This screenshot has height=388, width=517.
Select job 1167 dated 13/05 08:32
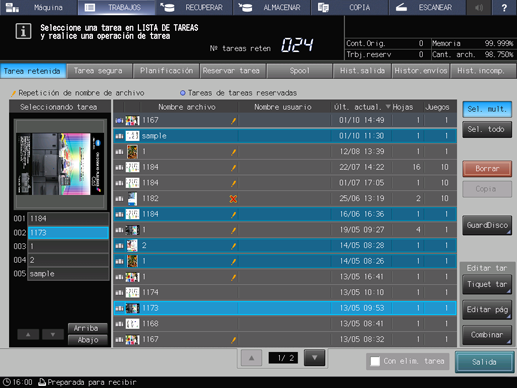coord(285,340)
